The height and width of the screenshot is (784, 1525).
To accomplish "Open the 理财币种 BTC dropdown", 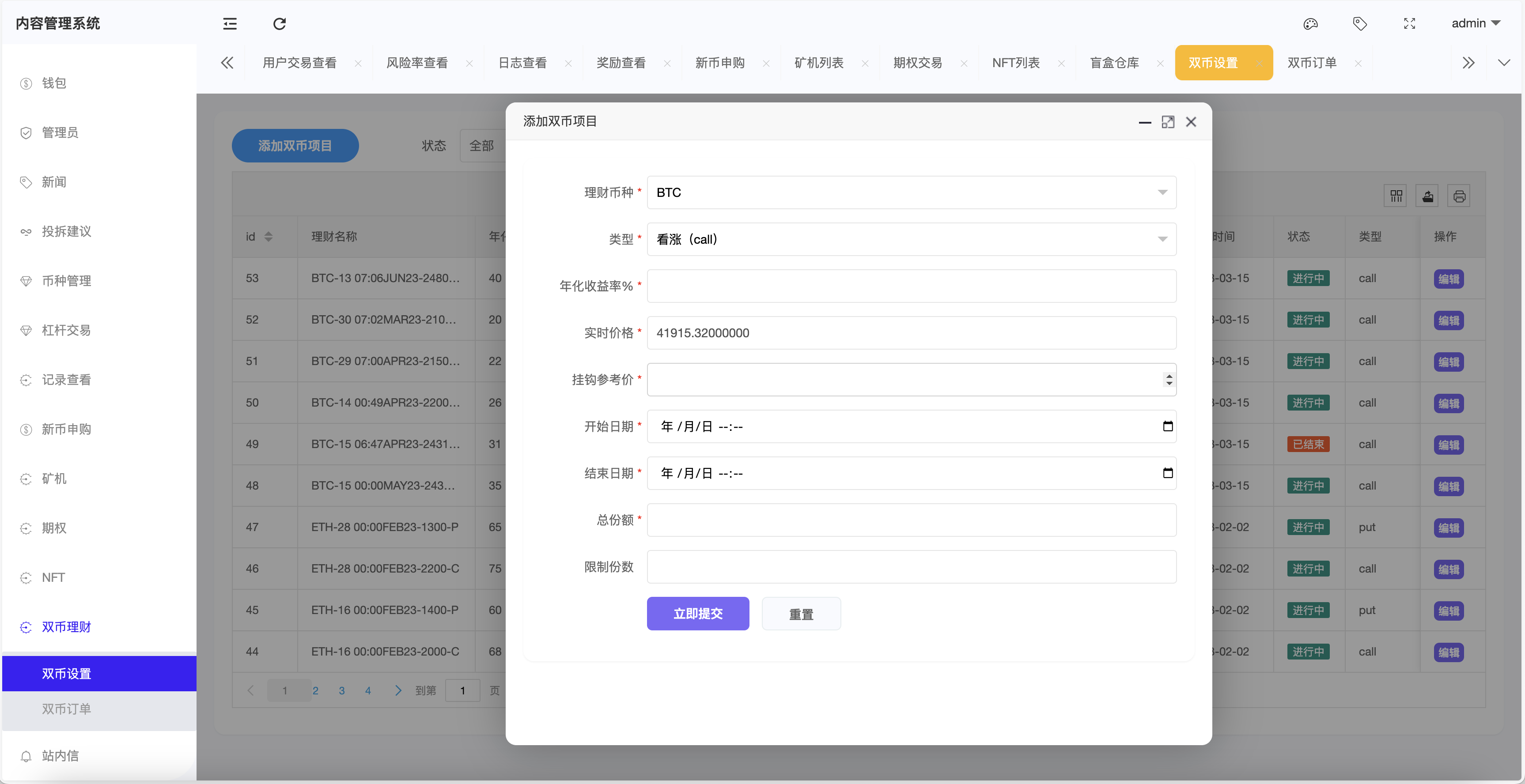I will click(911, 192).
